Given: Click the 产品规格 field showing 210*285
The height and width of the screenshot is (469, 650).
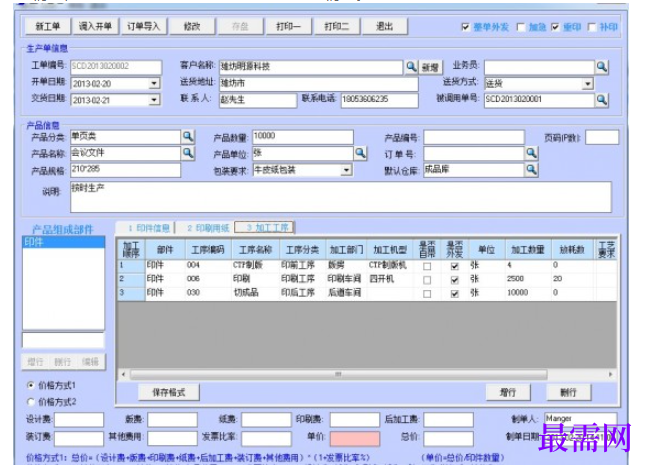Looking at the screenshot, I should click(126, 170).
